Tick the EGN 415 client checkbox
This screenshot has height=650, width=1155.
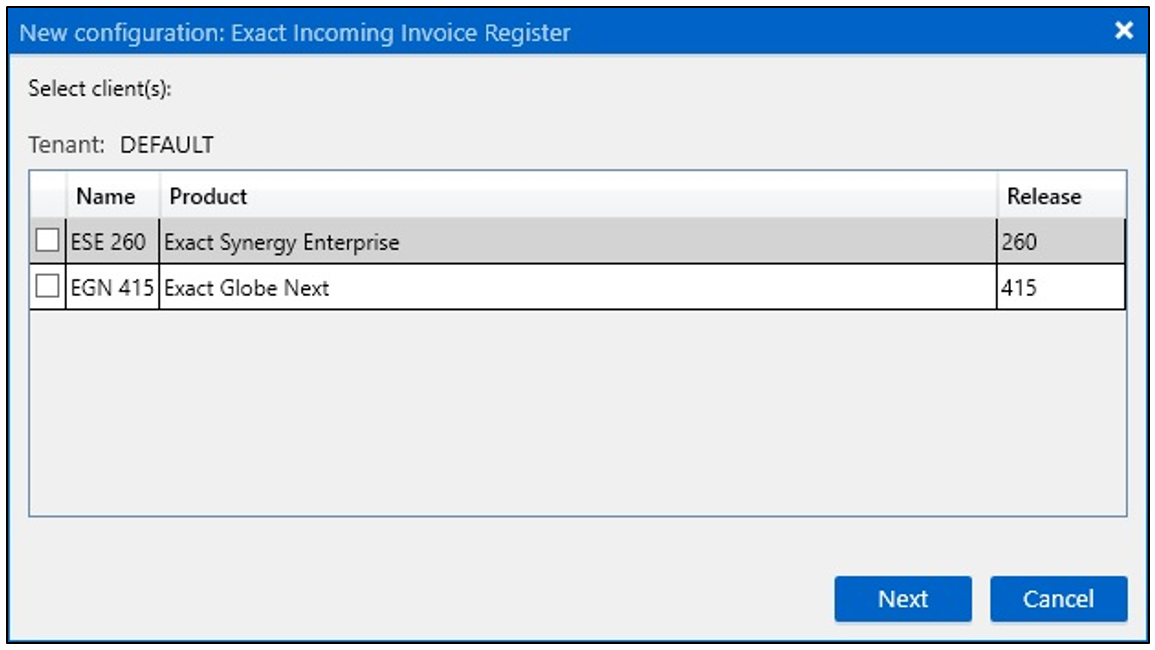coord(47,286)
